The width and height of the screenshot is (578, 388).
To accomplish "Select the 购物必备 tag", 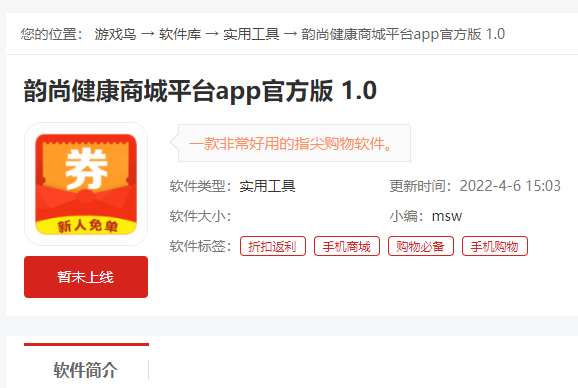I will [x=421, y=246].
